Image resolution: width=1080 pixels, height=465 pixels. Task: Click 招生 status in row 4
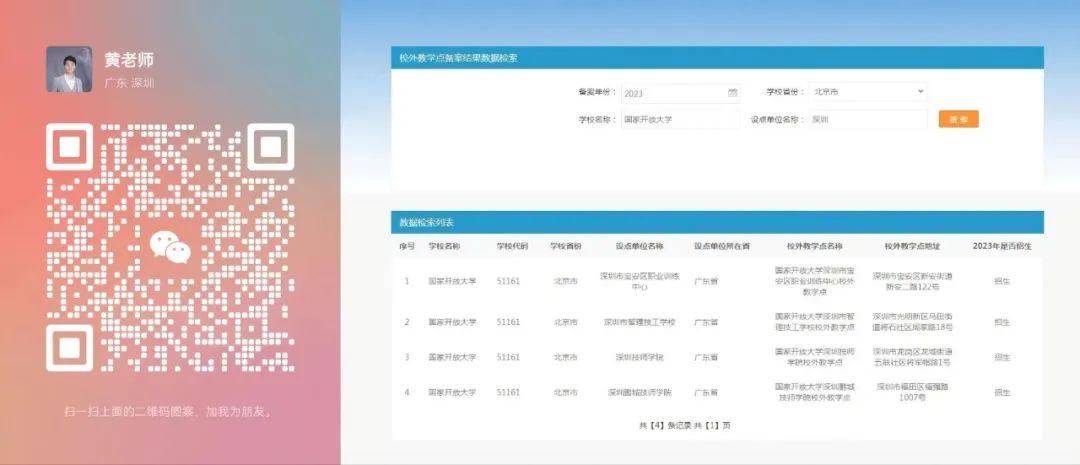[x=1002, y=392]
